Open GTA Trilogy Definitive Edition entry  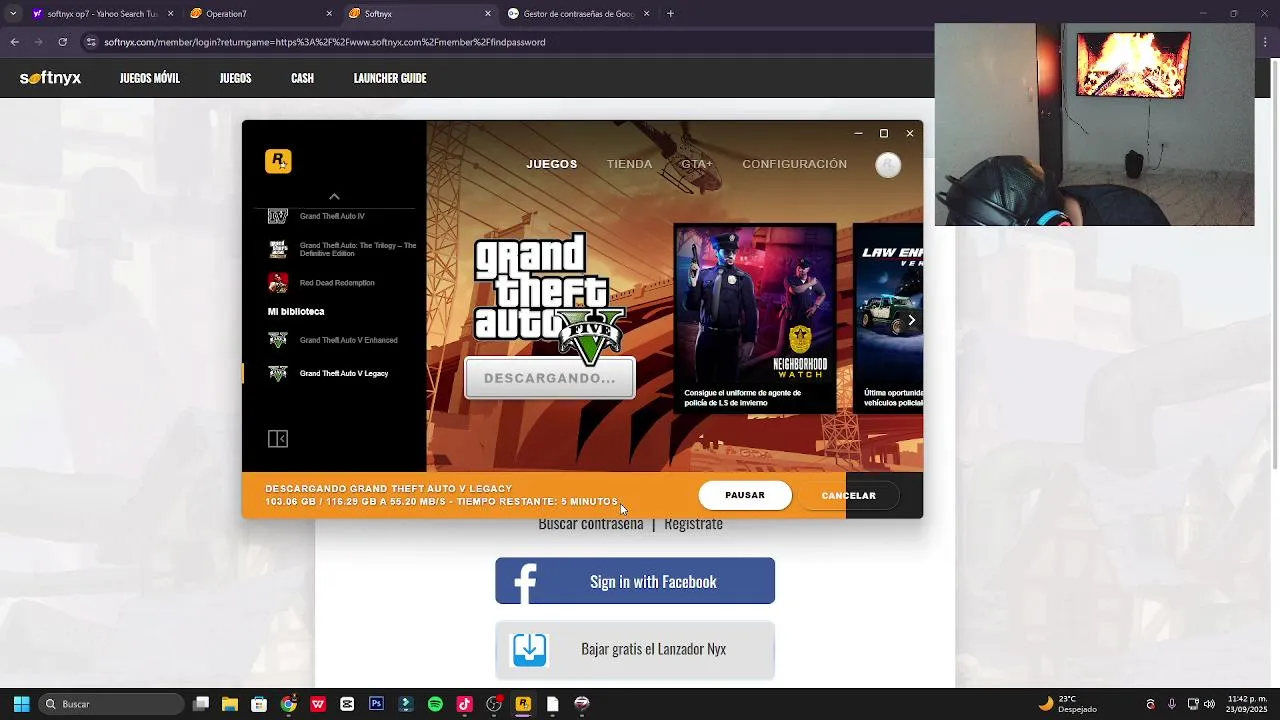coord(343,249)
